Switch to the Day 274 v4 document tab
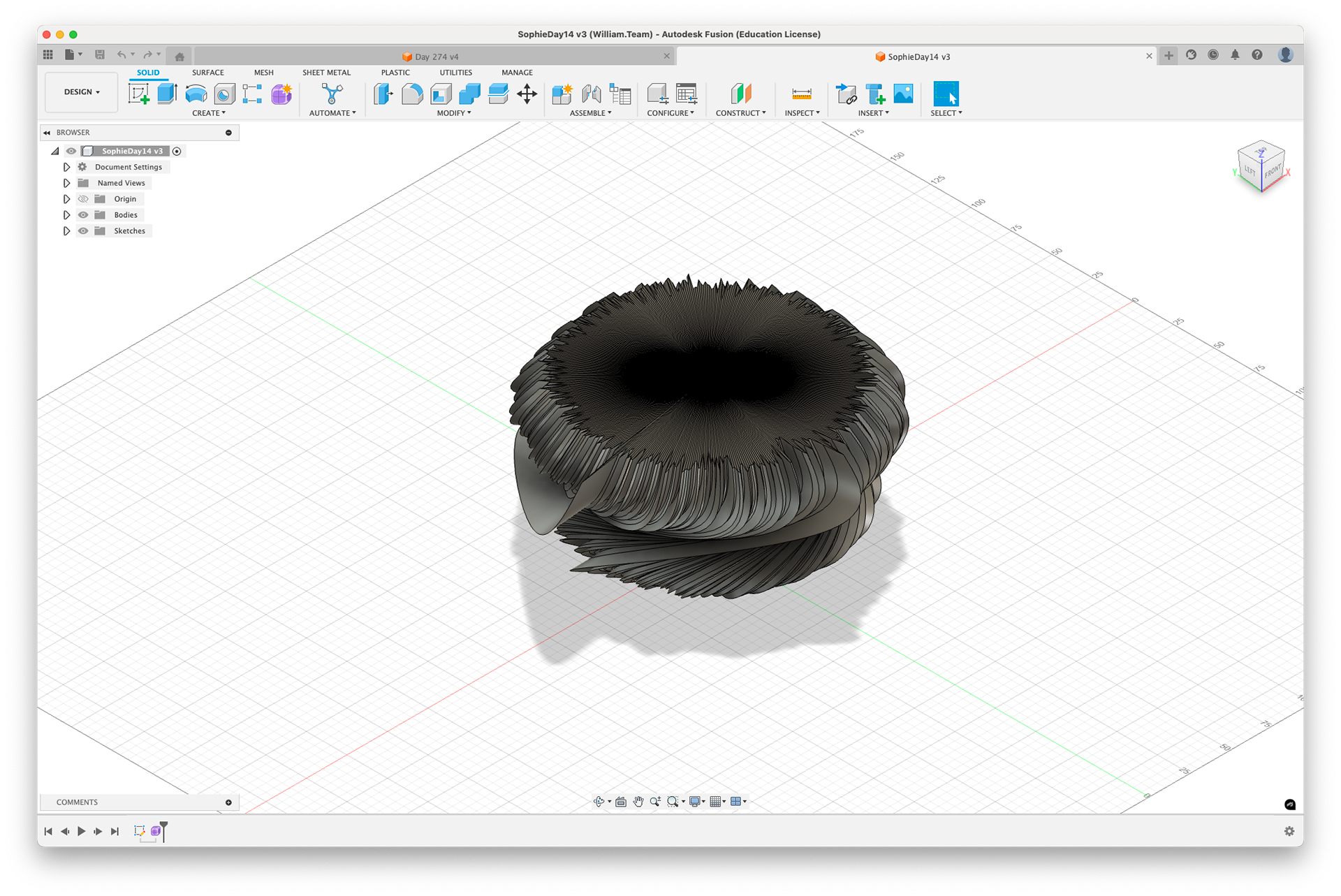Image resolution: width=1341 pixels, height=896 pixels. tap(434, 57)
